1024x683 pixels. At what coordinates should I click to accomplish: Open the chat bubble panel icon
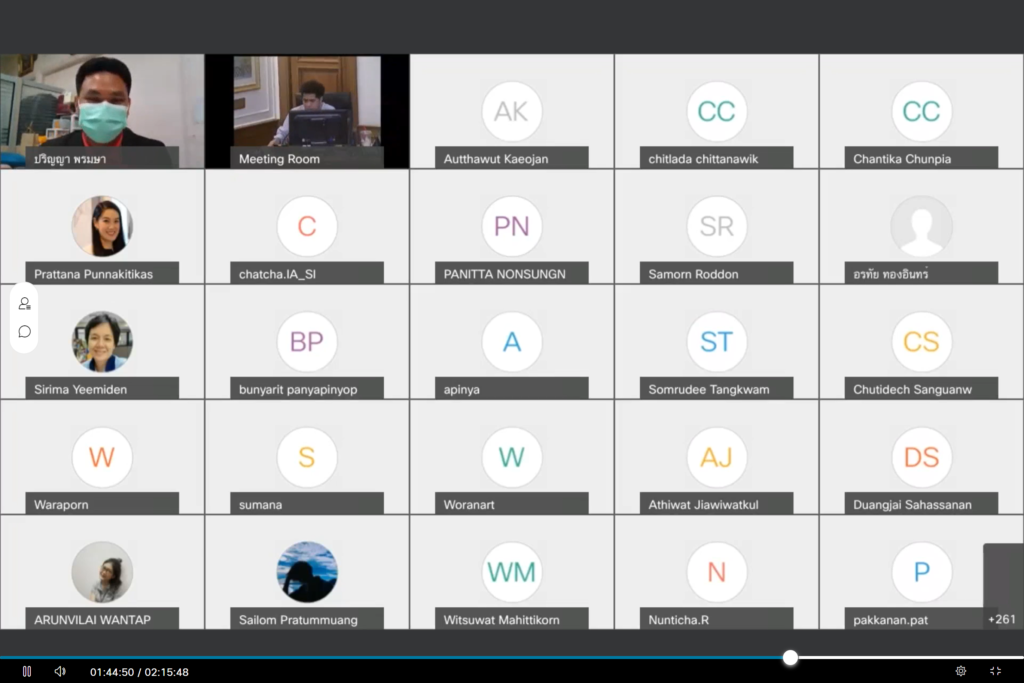24,332
